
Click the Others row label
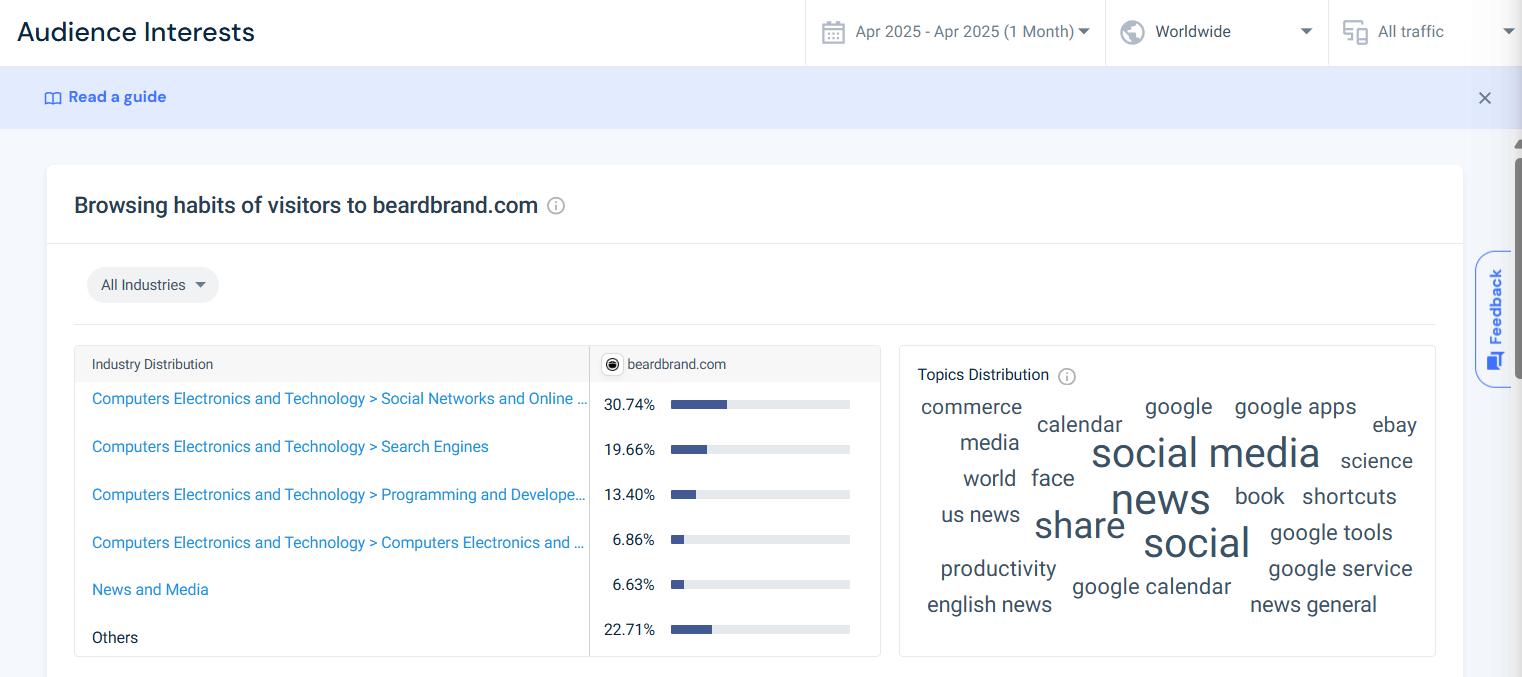click(115, 637)
